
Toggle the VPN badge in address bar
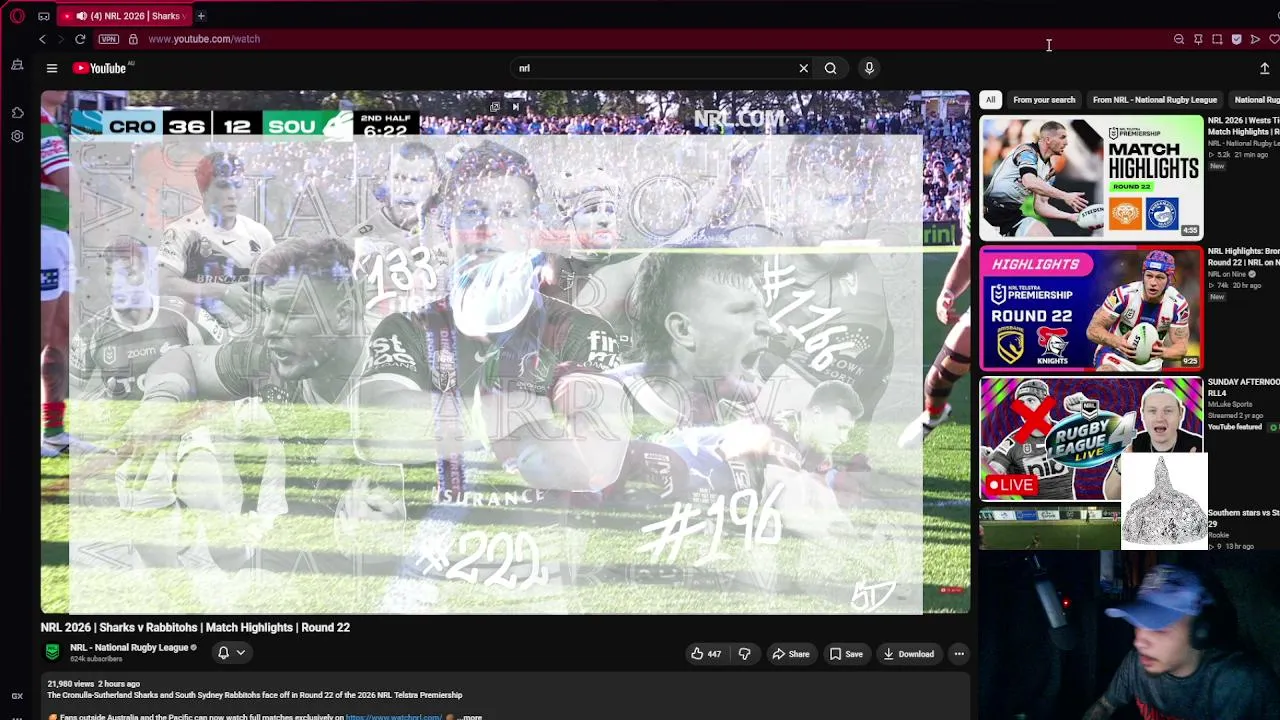[109, 39]
